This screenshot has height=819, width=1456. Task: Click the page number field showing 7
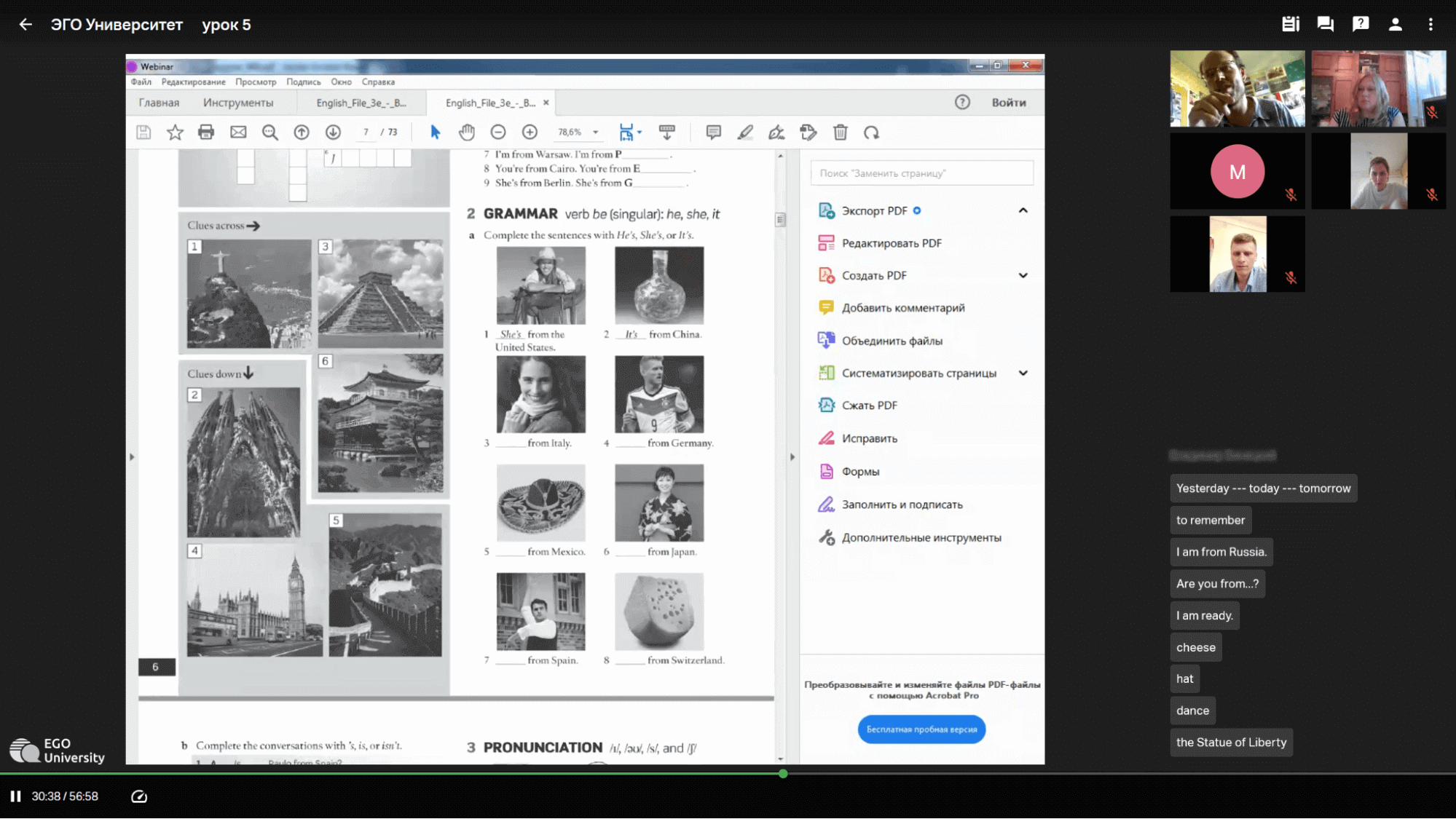coord(366,132)
